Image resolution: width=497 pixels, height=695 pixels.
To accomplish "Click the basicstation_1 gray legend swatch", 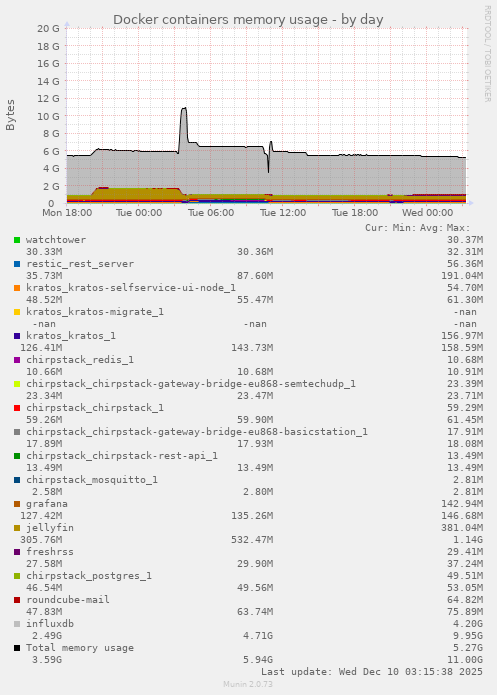I will (17, 432).
